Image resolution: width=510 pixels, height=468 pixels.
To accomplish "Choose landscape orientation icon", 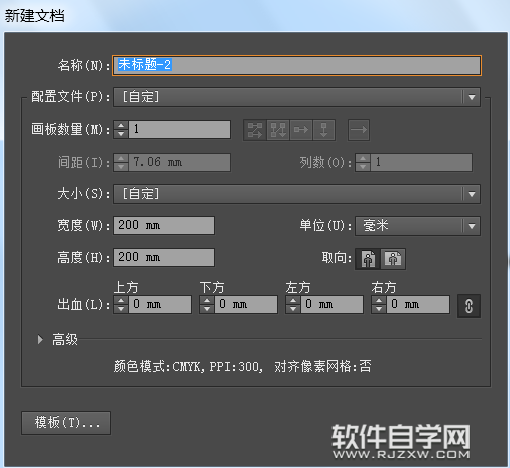I will coord(393,259).
